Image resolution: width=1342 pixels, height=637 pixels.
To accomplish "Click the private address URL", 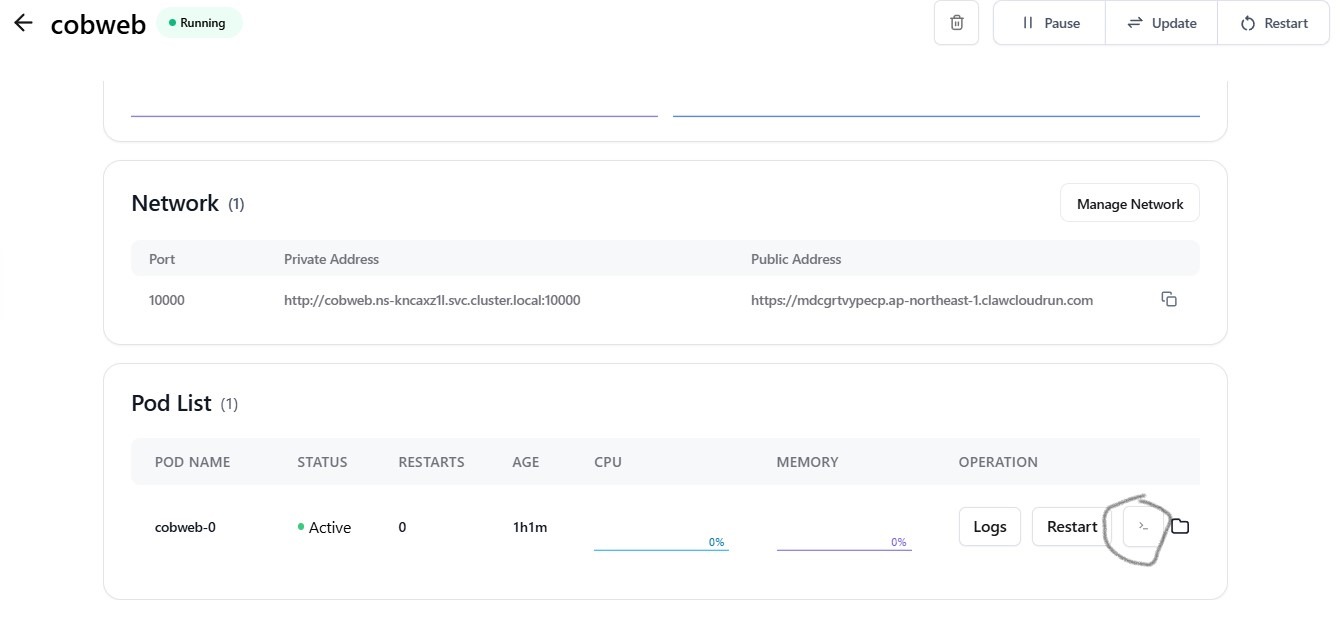I will (431, 300).
